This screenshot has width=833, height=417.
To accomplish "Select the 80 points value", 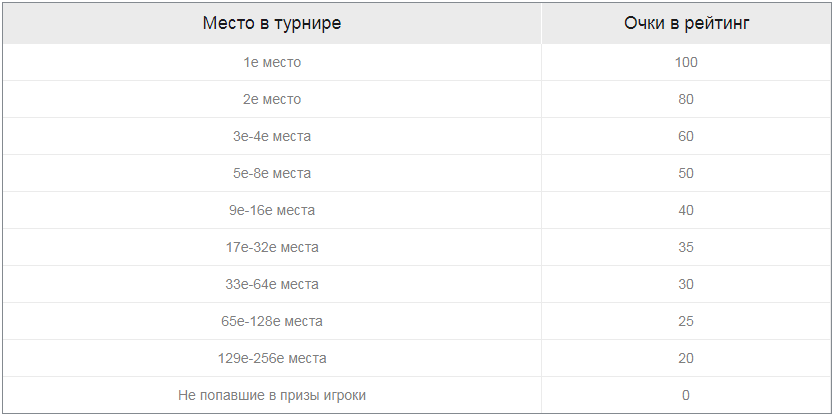I will [686, 99].
